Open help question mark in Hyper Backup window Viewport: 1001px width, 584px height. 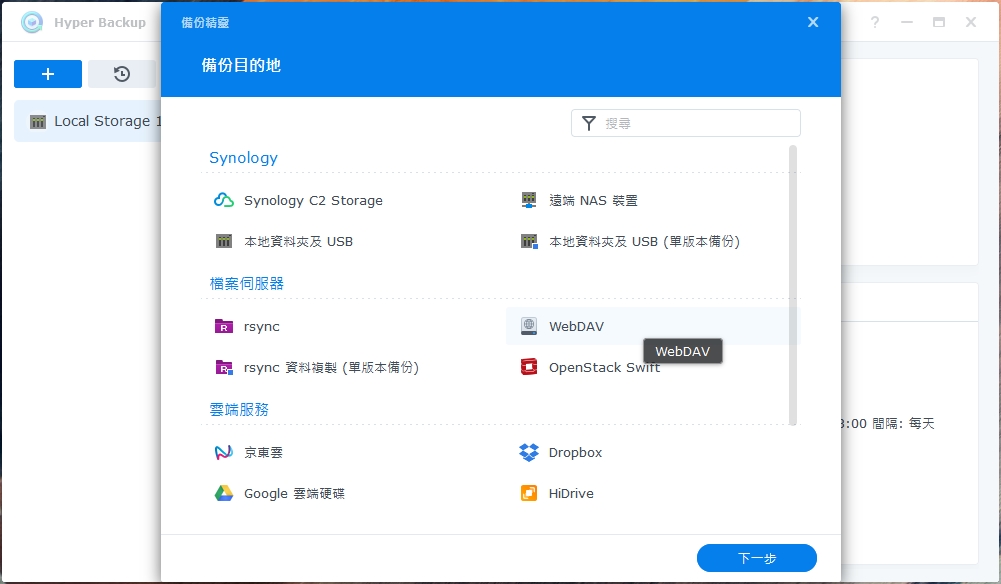click(x=875, y=22)
